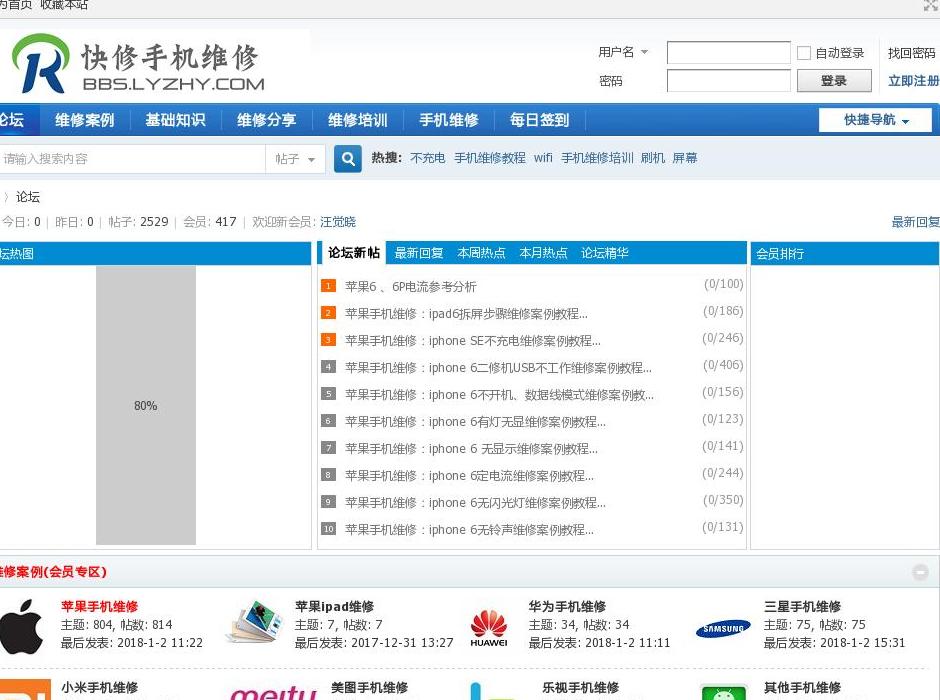This screenshot has width=940, height=700.
Task: Open post iphone 6不开机、数据线模式
Action: [499, 394]
